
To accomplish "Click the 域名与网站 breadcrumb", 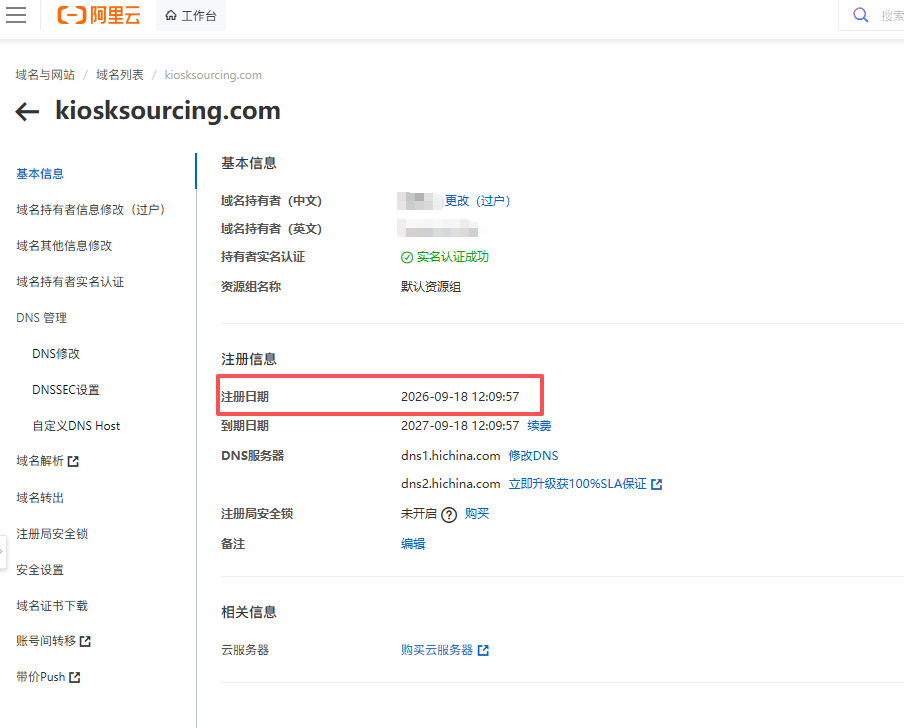I will [x=45, y=74].
